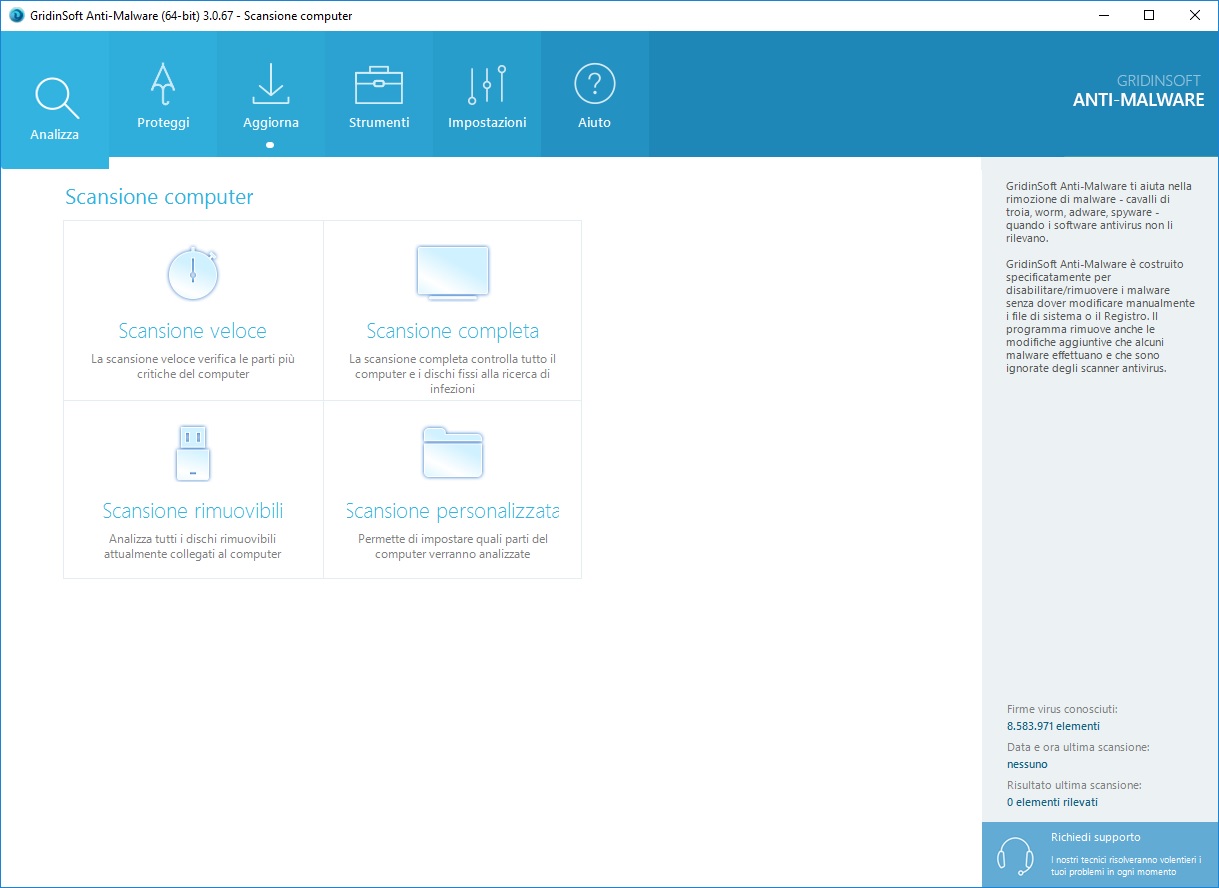The image size is (1219, 888).
Task: Click the nessuno last scan value
Action: click(x=1027, y=764)
